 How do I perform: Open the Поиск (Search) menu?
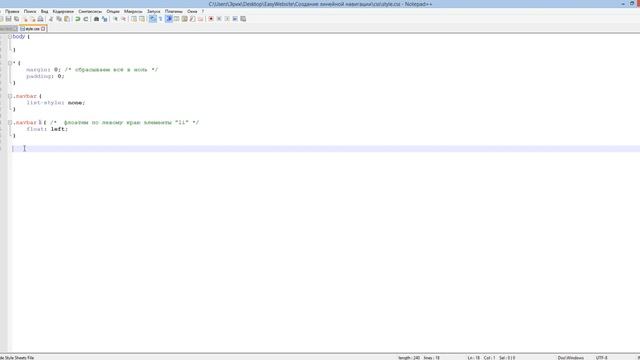[x=30, y=11]
